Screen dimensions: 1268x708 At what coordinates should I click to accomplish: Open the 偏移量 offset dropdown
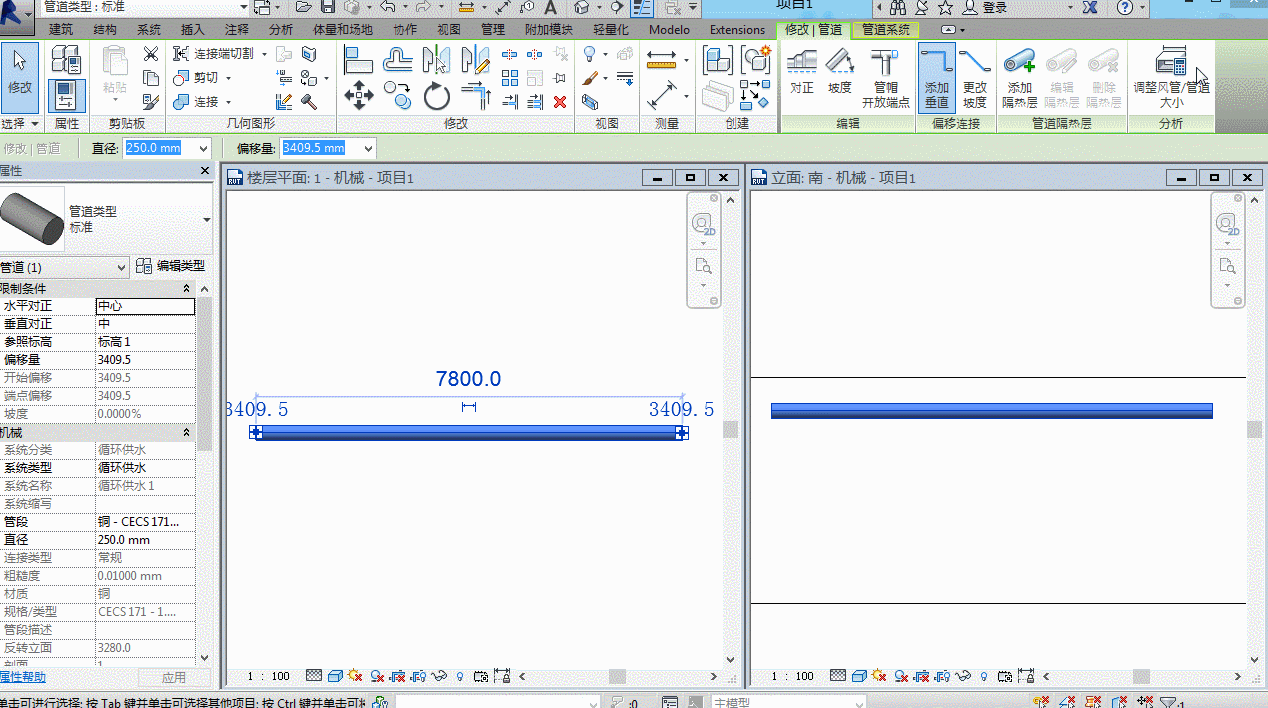coord(368,148)
